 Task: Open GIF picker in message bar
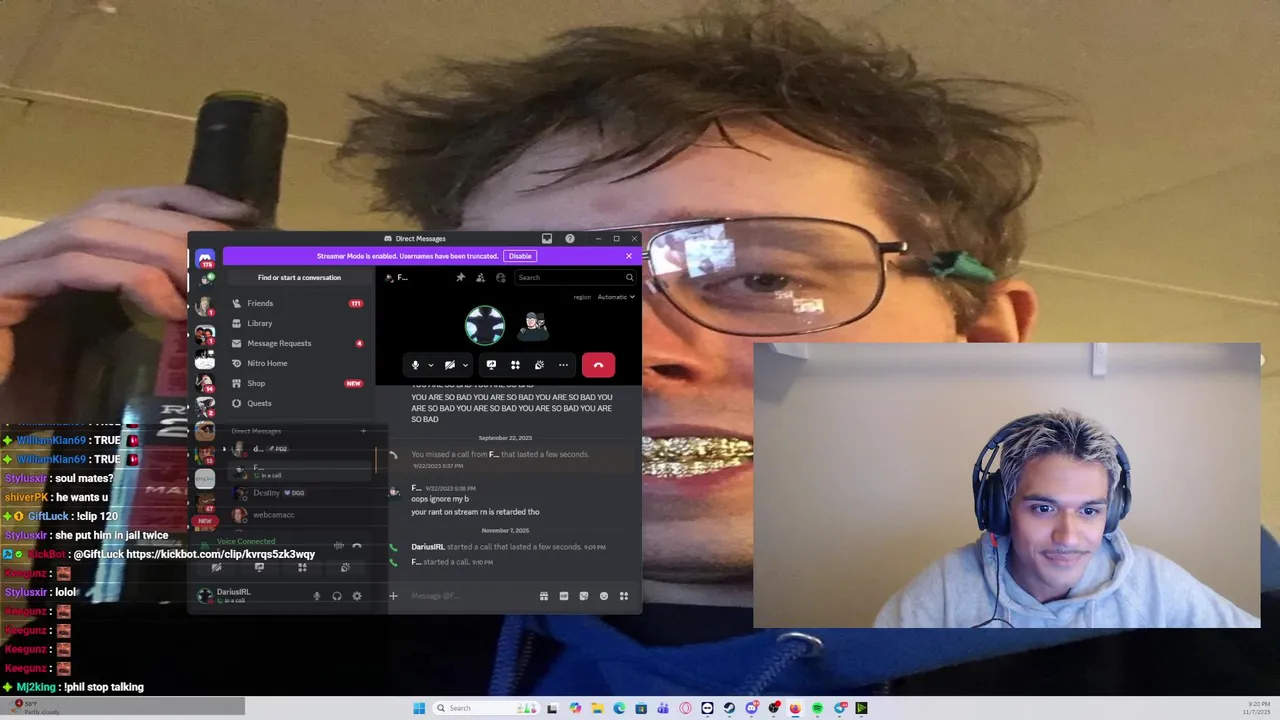pyautogui.click(x=564, y=596)
